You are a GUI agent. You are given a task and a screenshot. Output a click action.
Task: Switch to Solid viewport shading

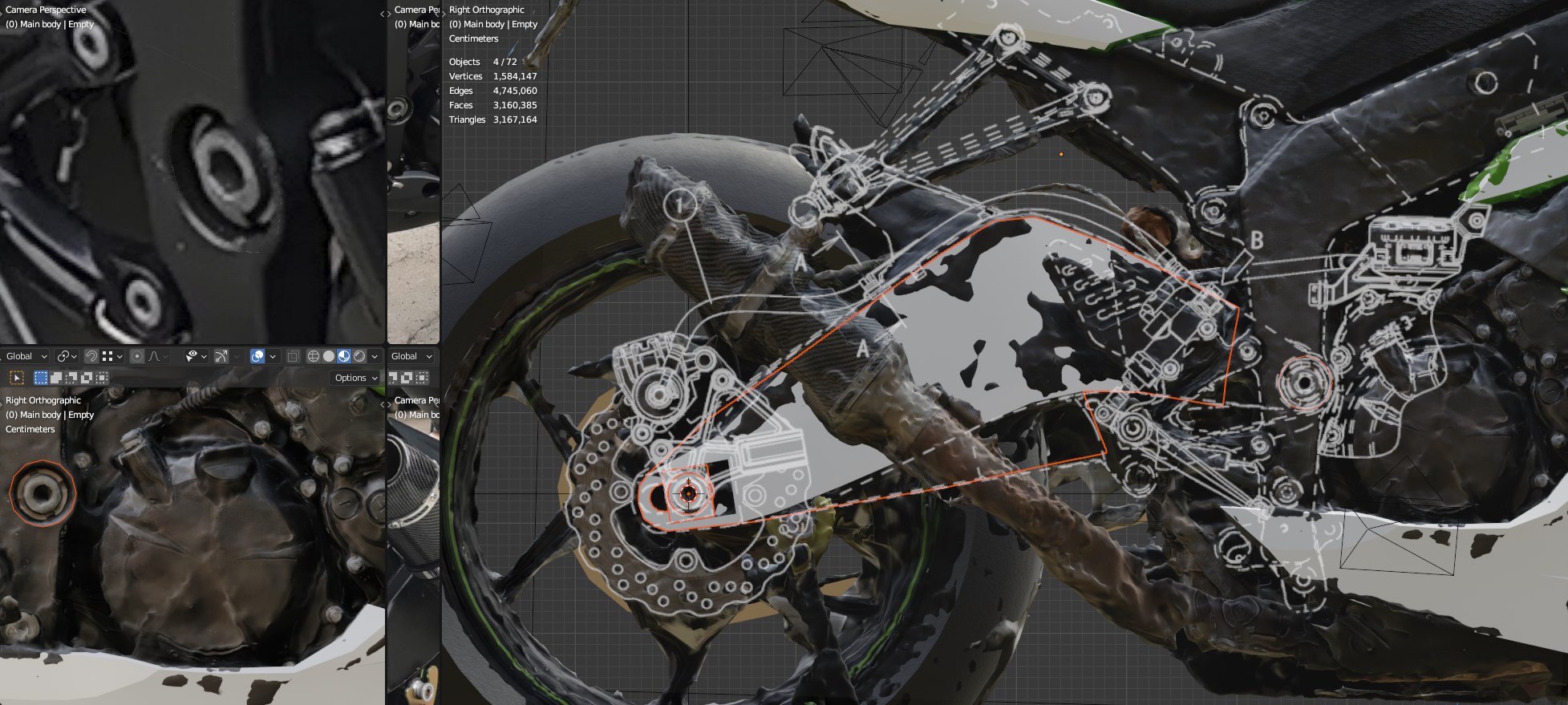pos(329,356)
